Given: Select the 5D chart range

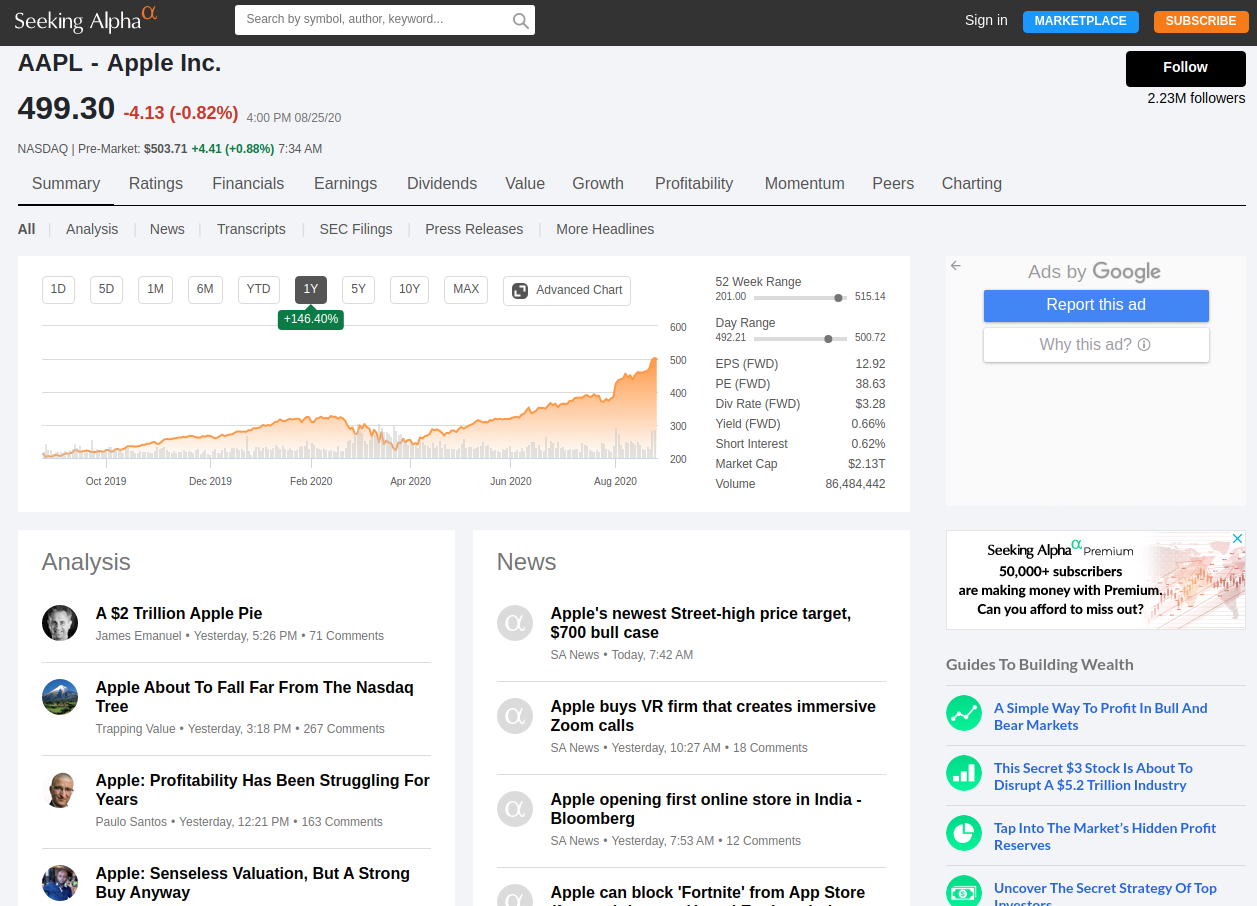Looking at the screenshot, I should (106, 290).
